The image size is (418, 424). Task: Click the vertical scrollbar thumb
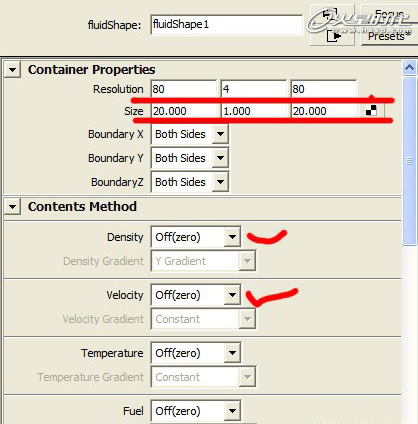(x=409, y=161)
